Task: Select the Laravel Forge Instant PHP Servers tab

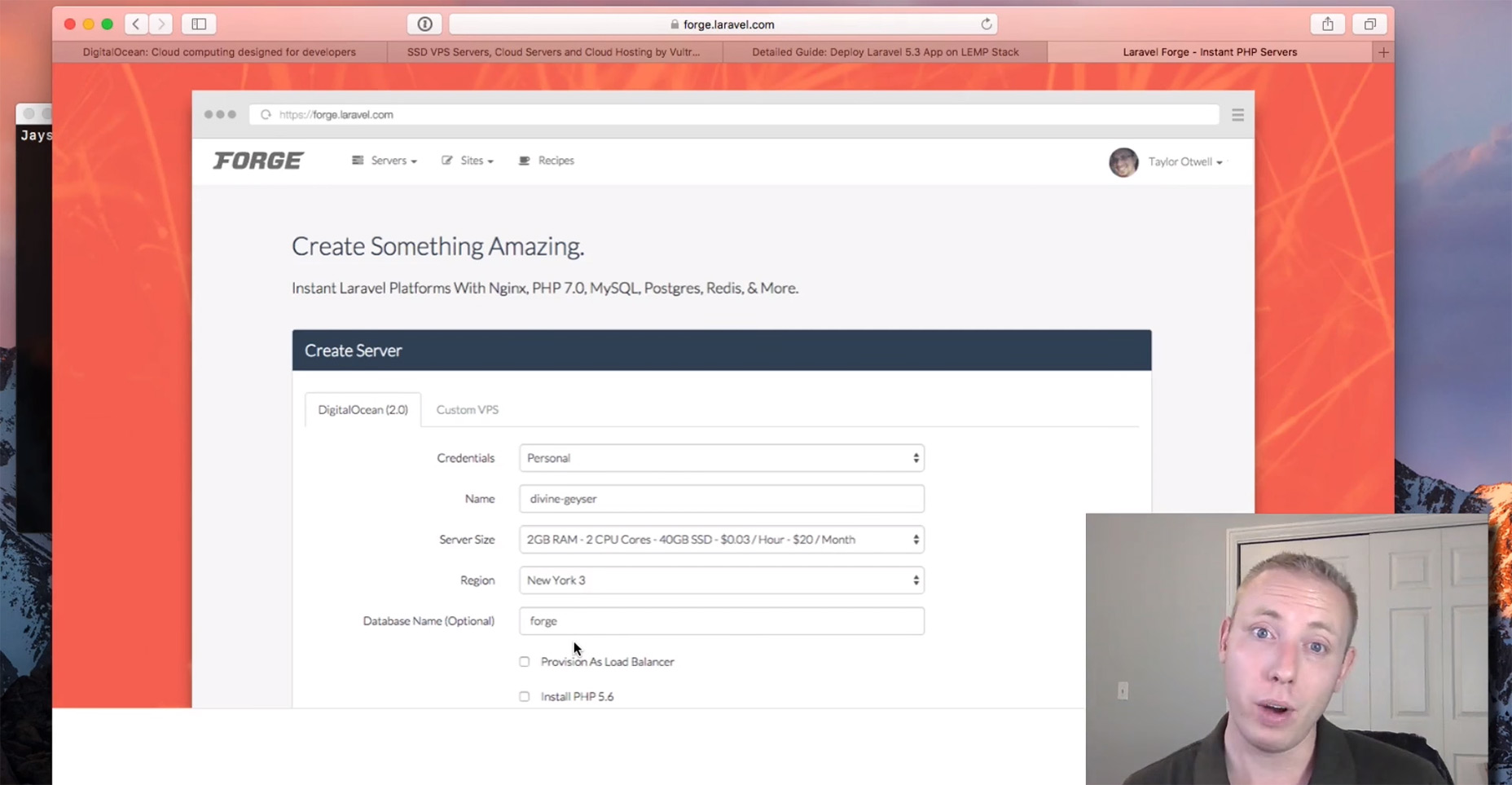Action: point(1210,52)
